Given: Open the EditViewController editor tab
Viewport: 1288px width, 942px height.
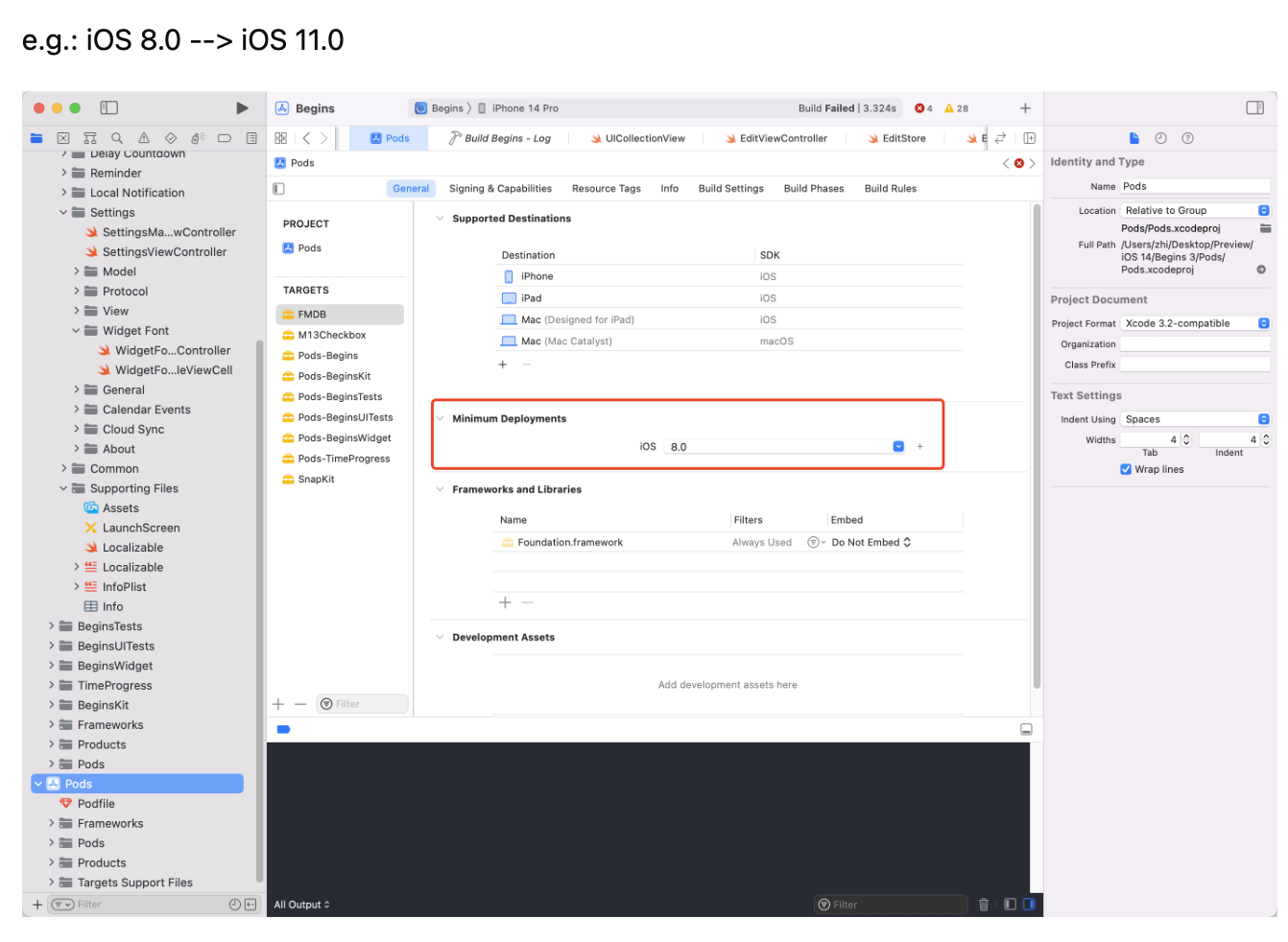Looking at the screenshot, I should coord(775,138).
